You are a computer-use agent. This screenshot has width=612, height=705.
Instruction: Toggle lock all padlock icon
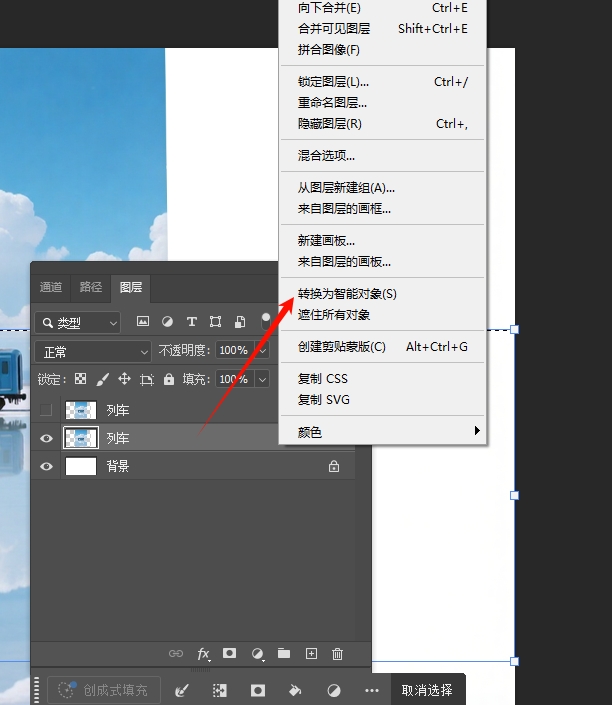click(x=169, y=379)
